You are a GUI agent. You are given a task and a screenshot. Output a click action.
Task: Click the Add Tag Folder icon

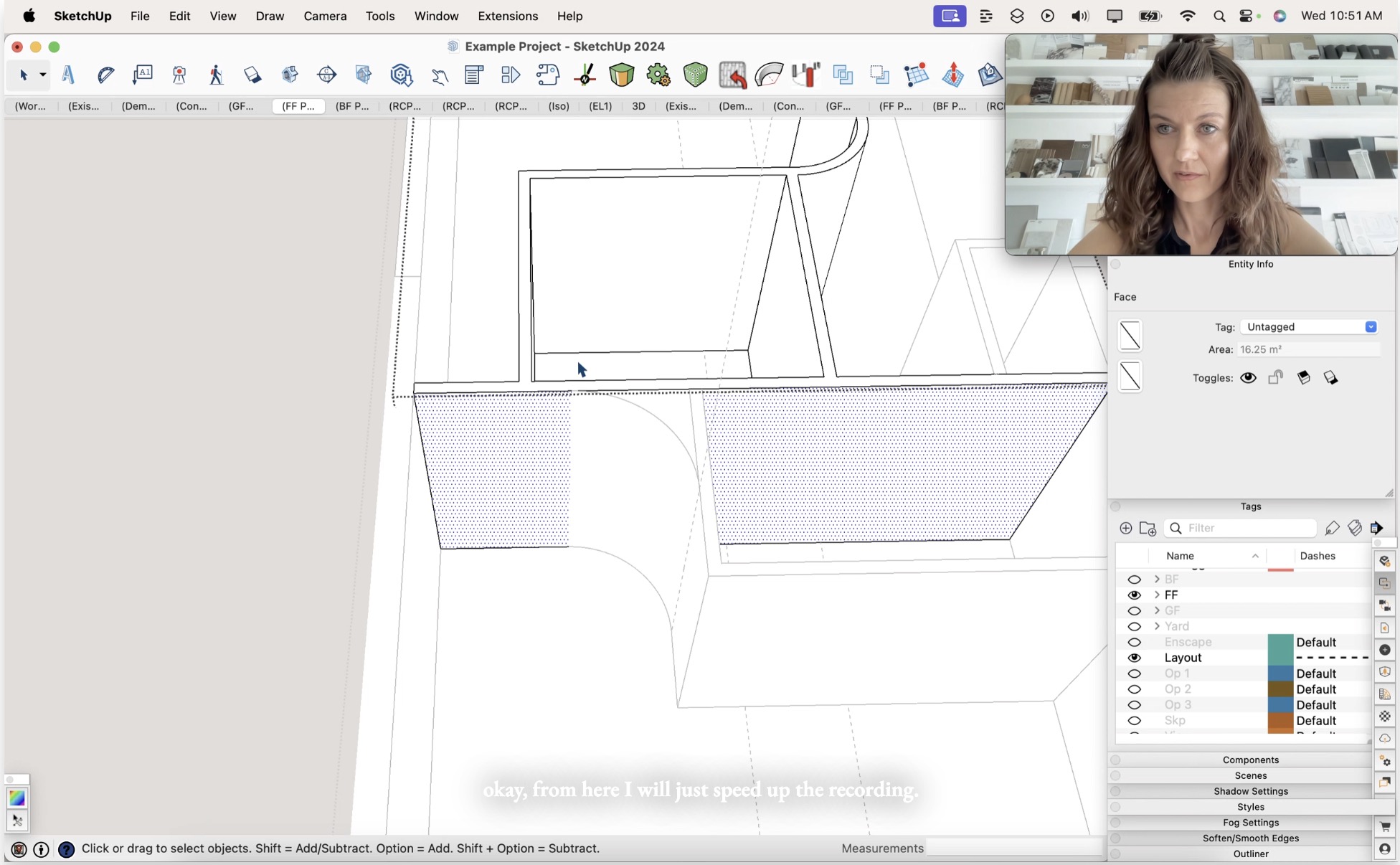pos(1148,529)
